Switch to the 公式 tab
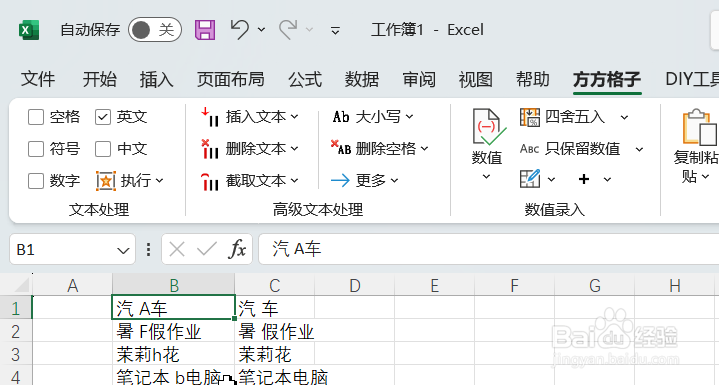 pos(305,79)
